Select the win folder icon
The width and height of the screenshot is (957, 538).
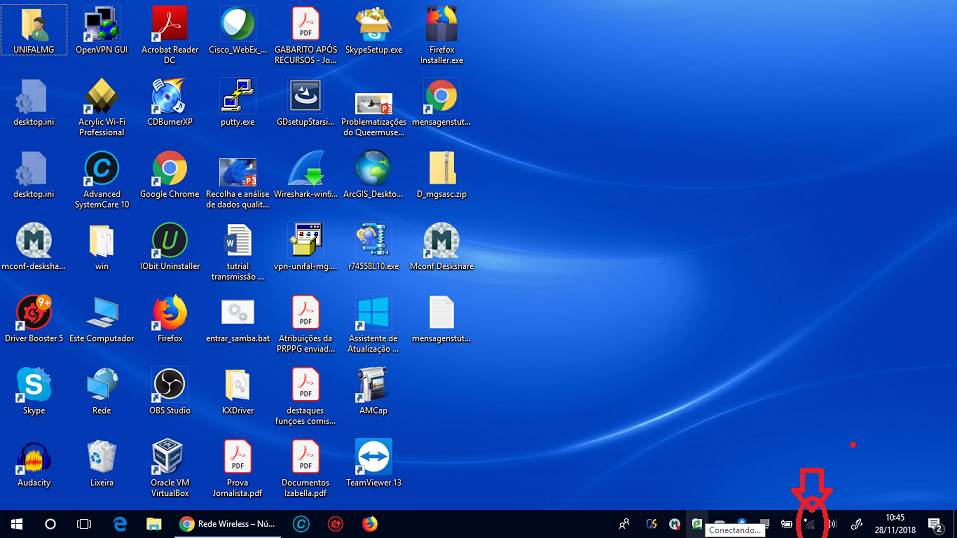[101, 246]
